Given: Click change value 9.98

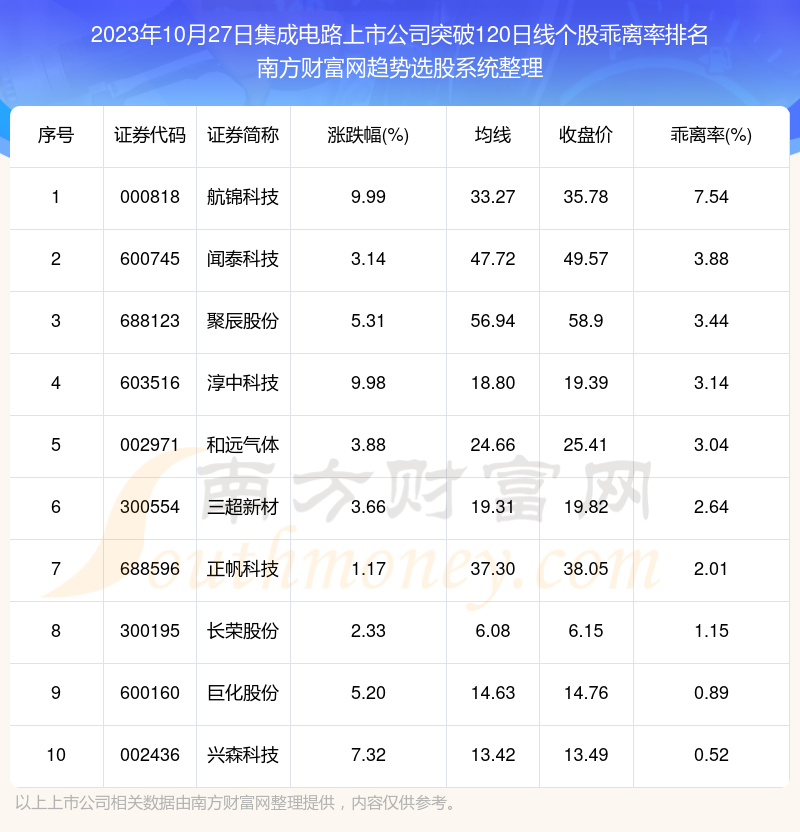Looking at the screenshot, I should coord(368,383).
